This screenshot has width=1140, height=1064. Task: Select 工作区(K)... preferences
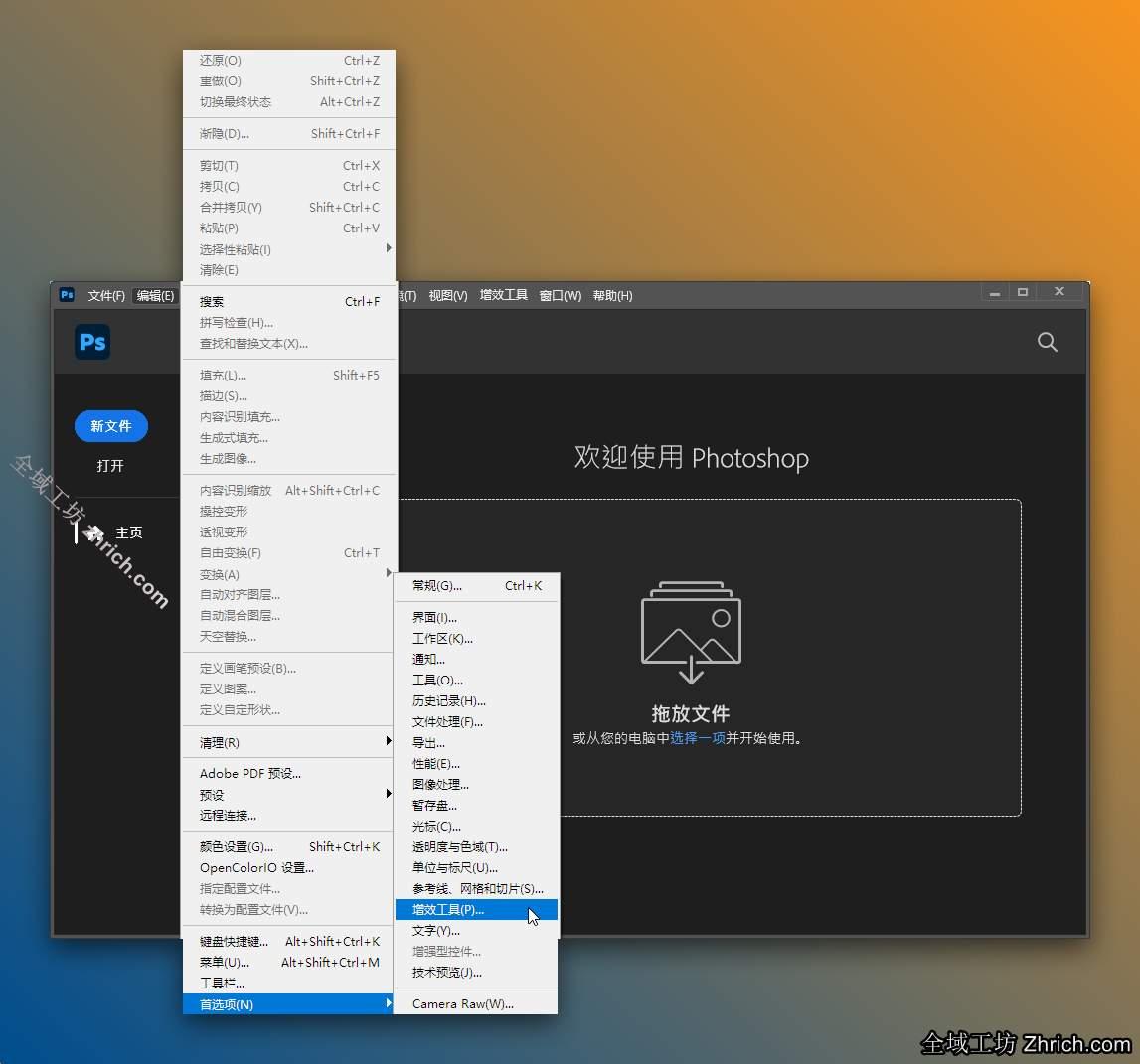pos(476,639)
